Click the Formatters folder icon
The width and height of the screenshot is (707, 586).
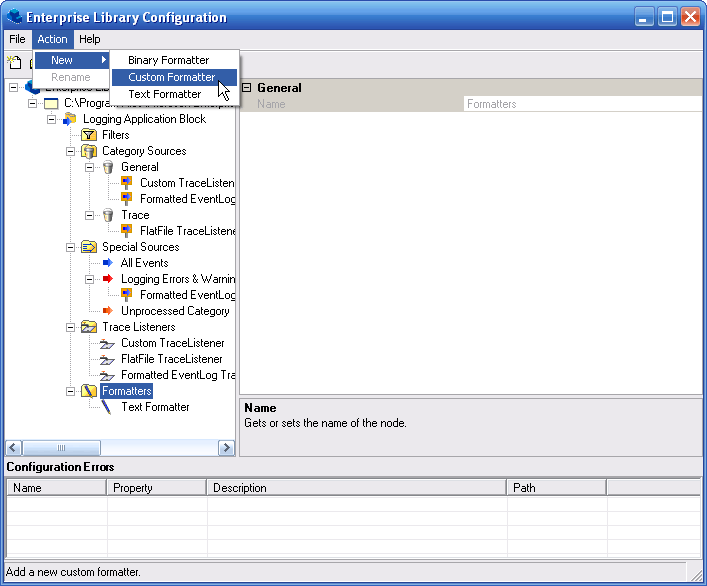(89, 391)
